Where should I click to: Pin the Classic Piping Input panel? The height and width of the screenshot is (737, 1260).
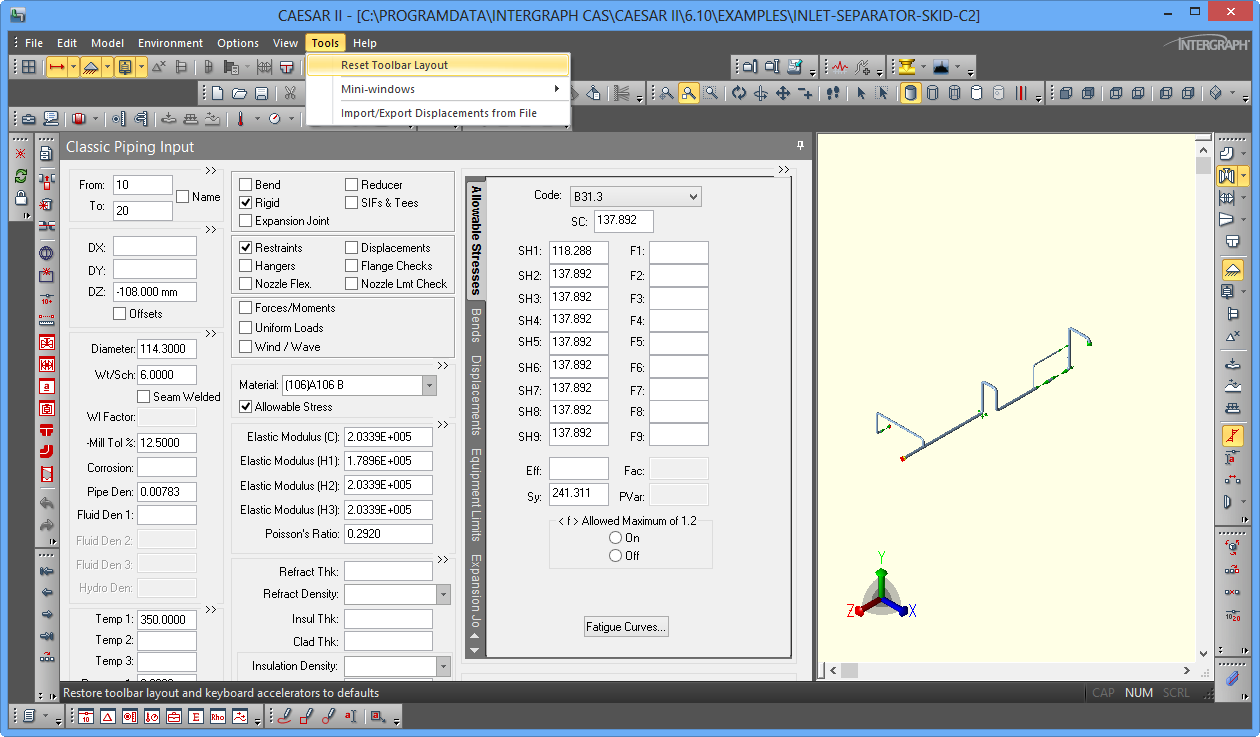click(x=800, y=145)
